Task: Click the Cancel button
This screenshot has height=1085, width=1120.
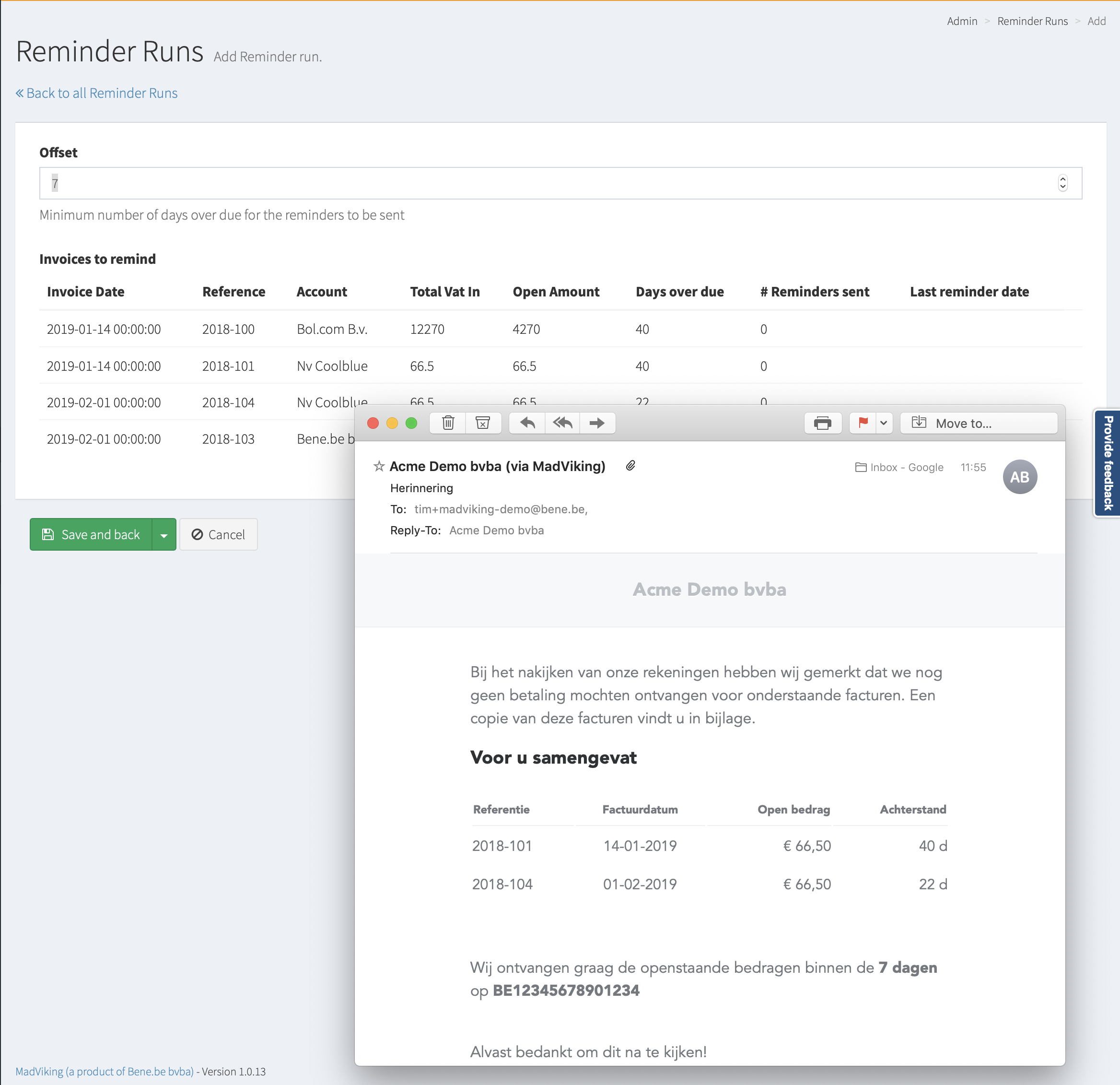Action: click(x=218, y=534)
